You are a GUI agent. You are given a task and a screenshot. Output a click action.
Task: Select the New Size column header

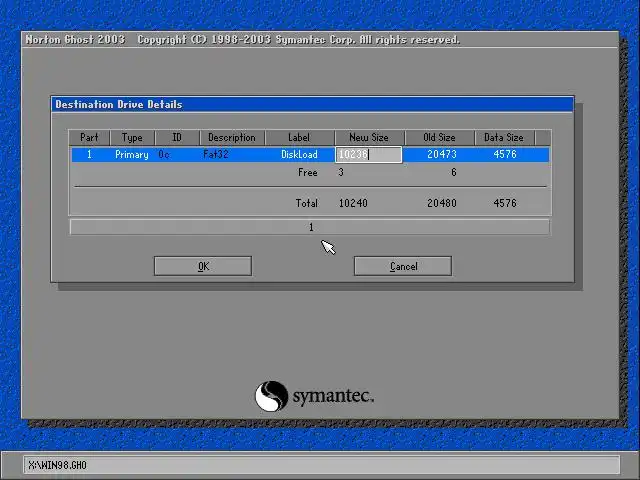369,138
